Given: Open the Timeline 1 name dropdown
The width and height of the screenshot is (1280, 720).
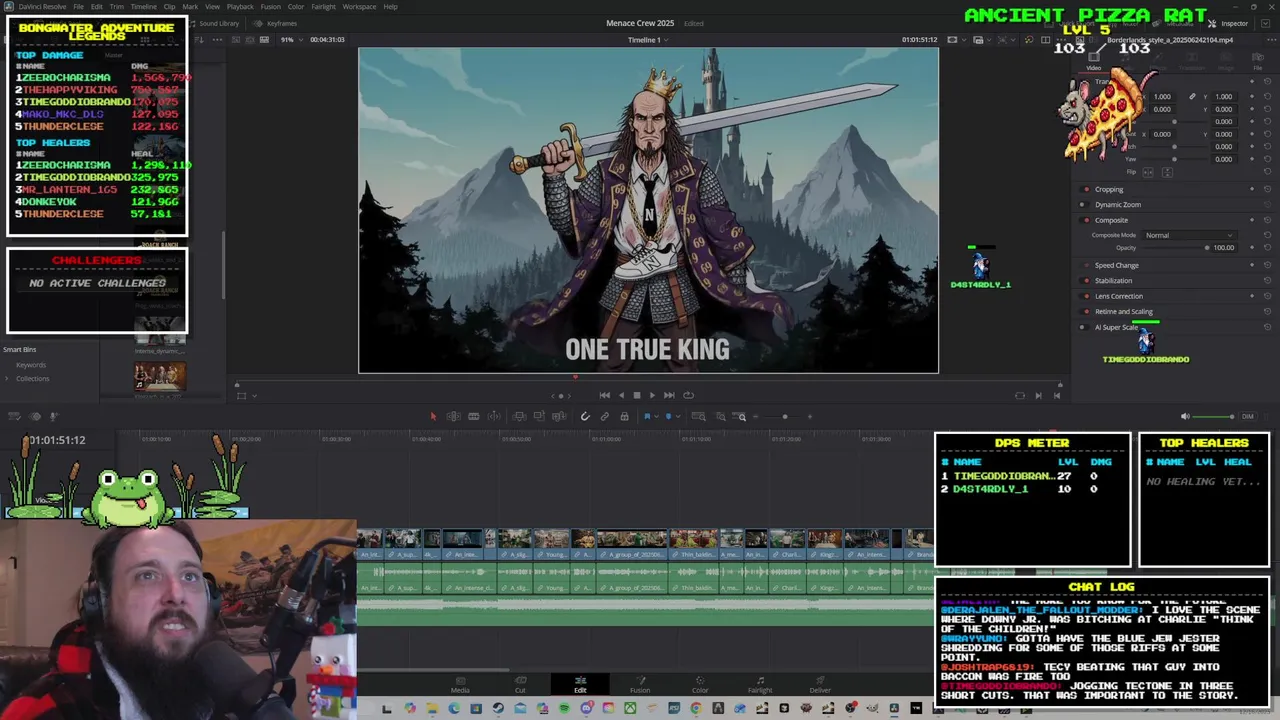Looking at the screenshot, I should click(648, 40).
